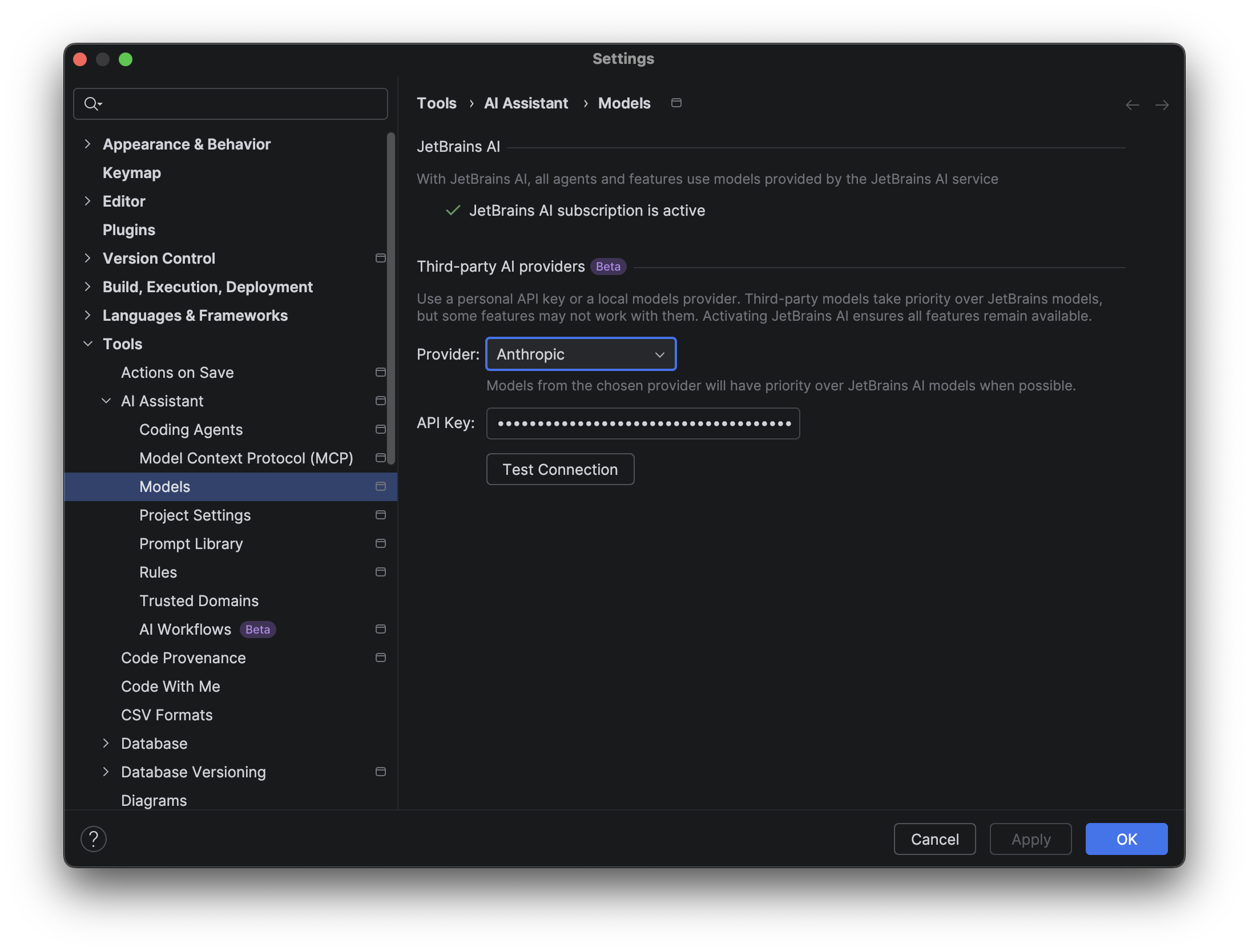
Task: Select Coding Agents settings page
Action: 191,430
